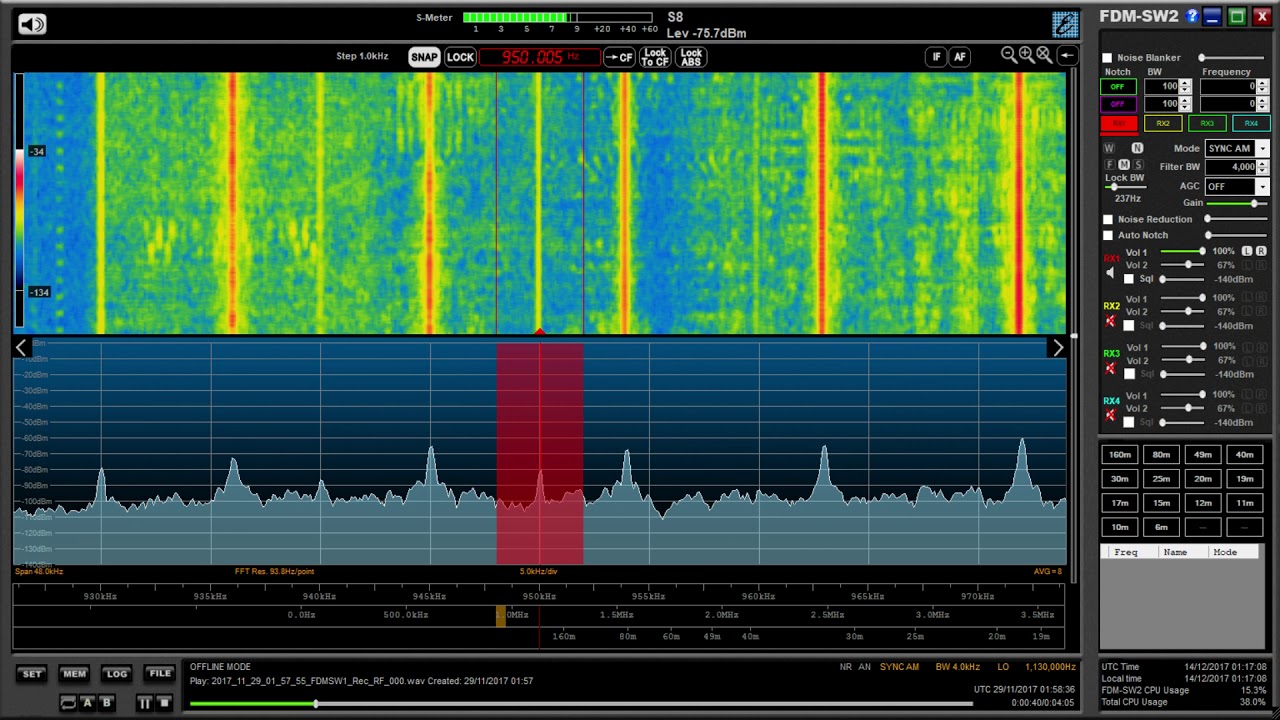The image size is (1280, 720).
Task: Enable the Auto Notch checkbox
Action: click(1107, 236)
